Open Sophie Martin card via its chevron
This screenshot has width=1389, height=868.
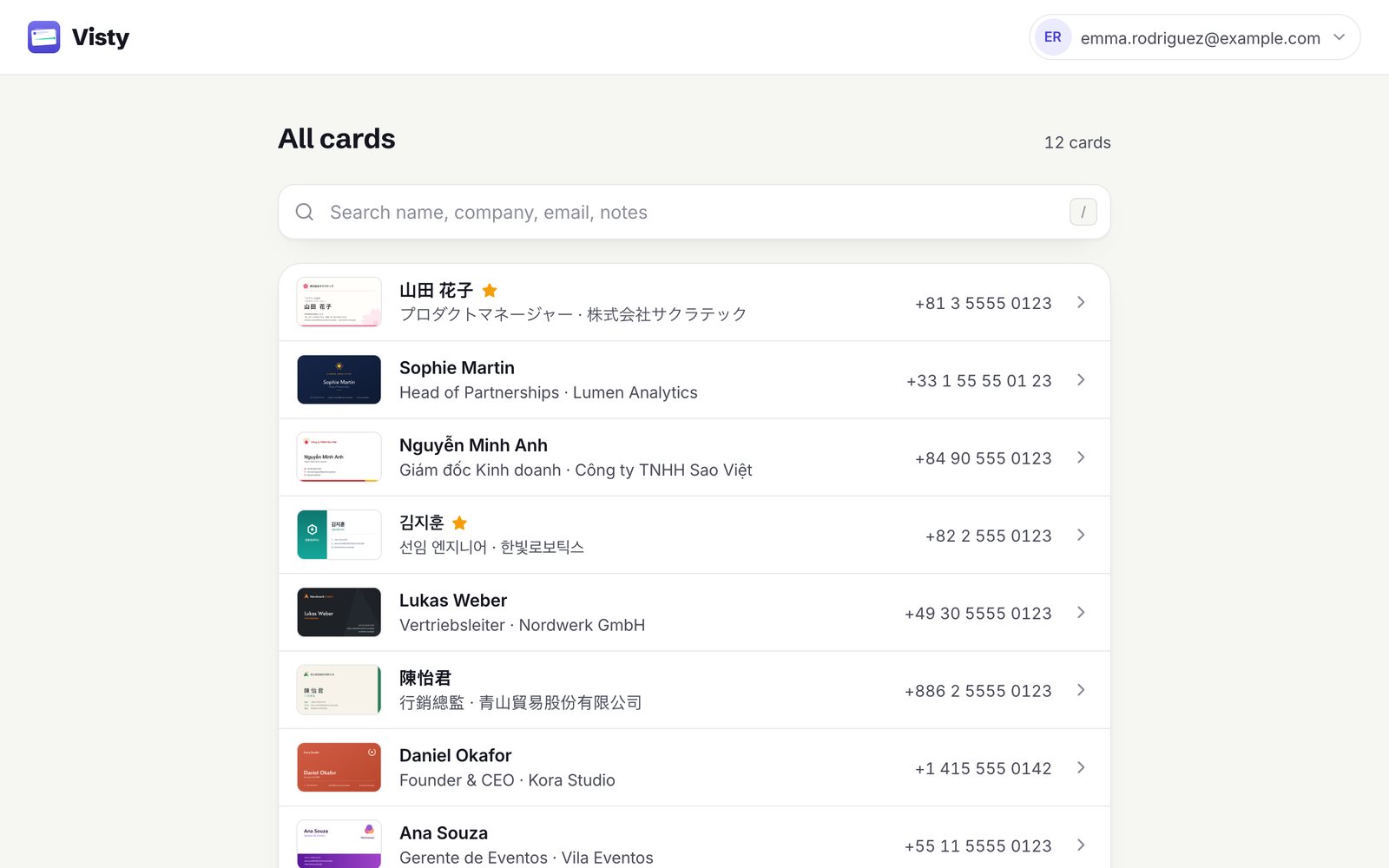(x=1081, y=379)
